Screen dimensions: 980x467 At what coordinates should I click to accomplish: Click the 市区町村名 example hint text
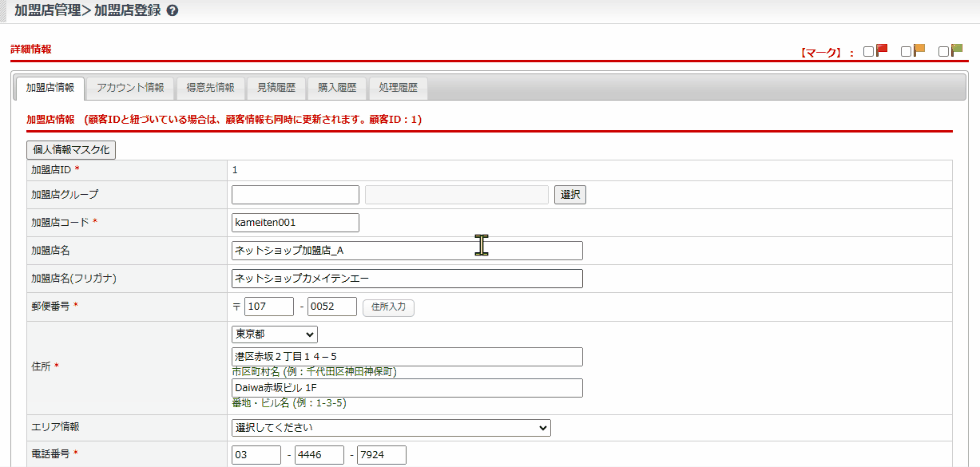click(314, 372)
